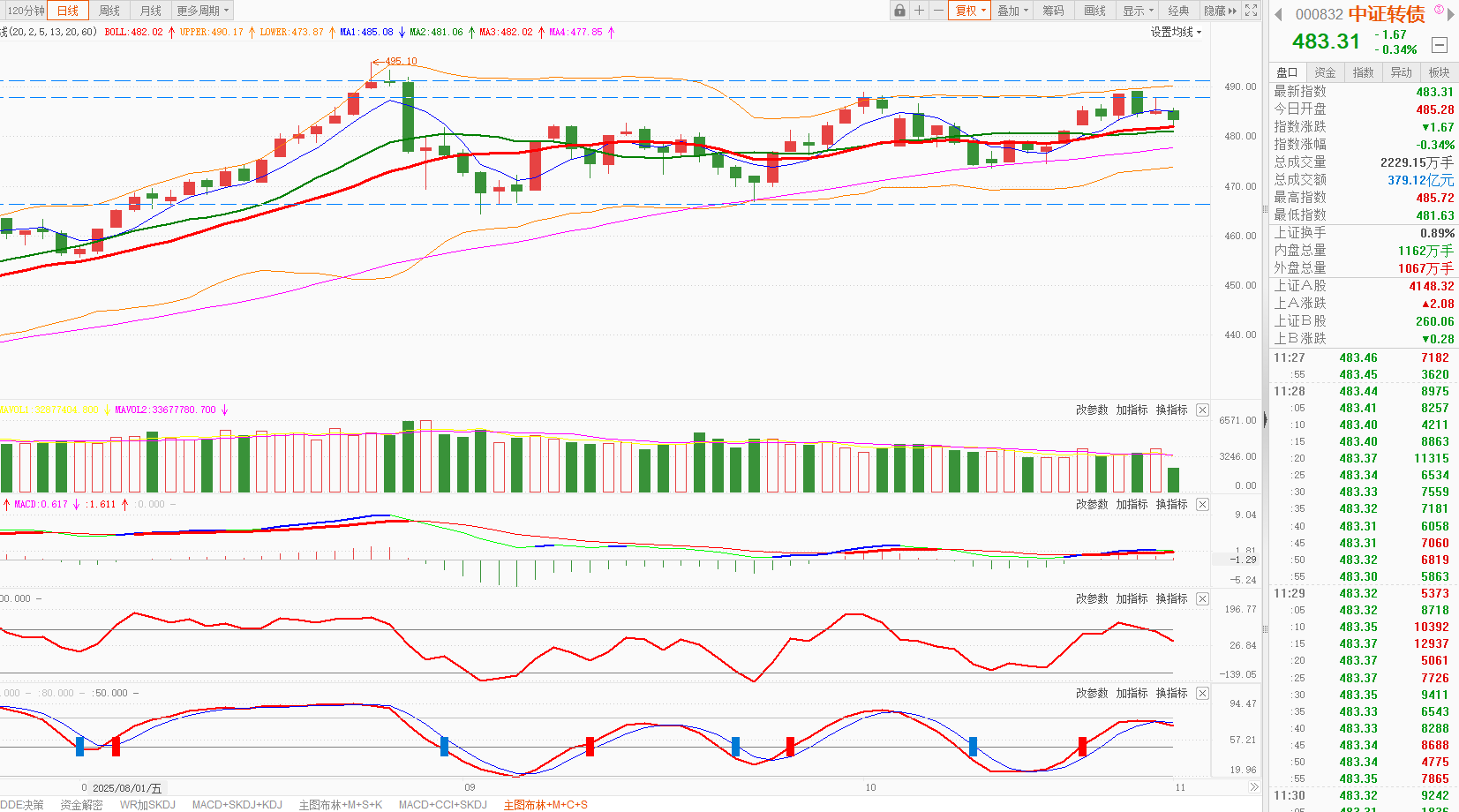Viewport: 1459px width, 812px height.
Task: Click 换指标 in the volume panel
Action: tap(1171, 410)
